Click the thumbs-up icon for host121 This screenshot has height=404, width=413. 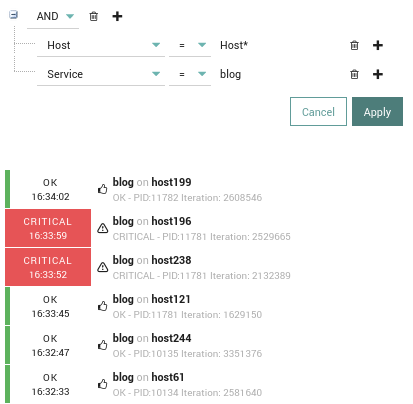click(102, 306)
